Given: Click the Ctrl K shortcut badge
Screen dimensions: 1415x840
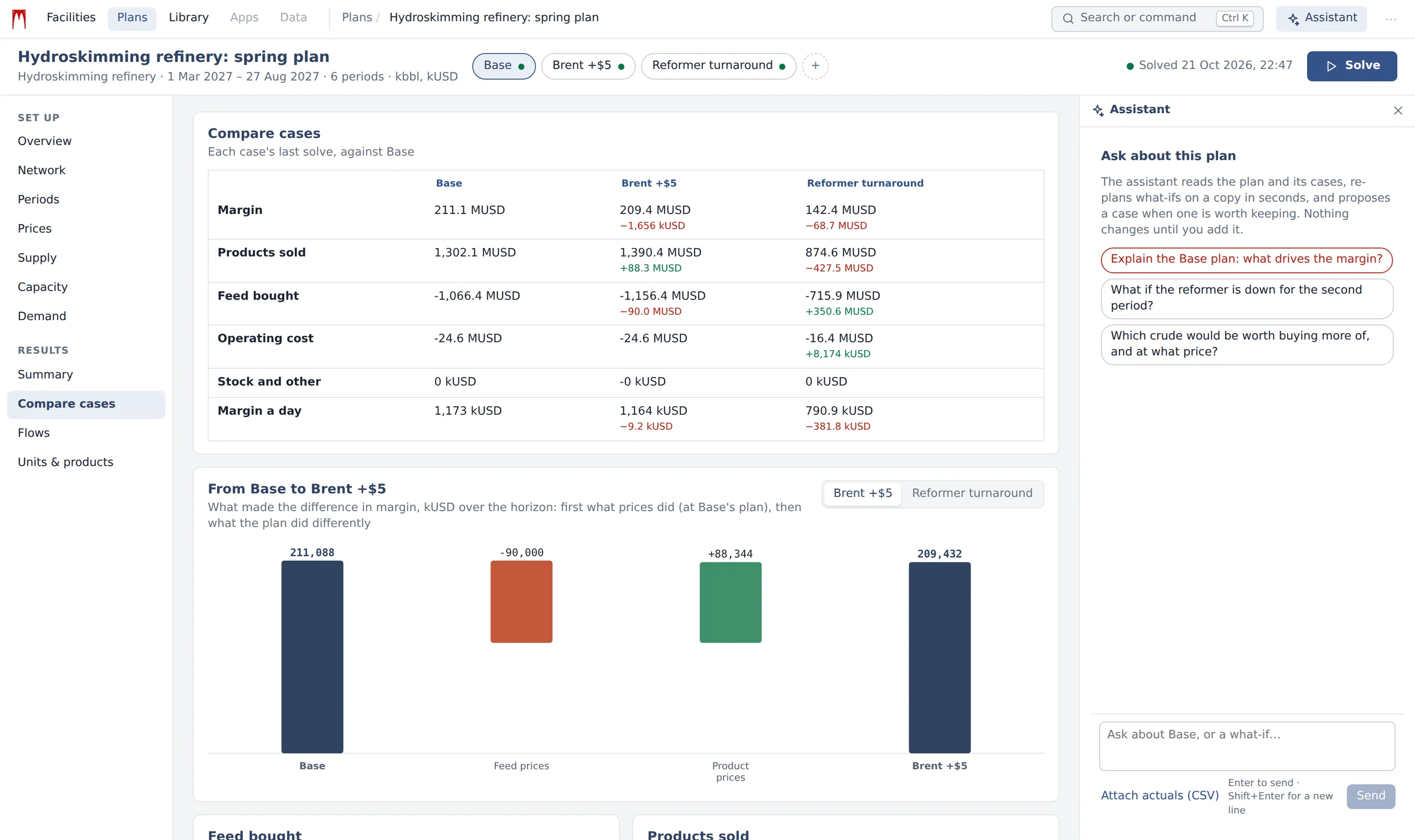Looking at the screenshot, I should (x=1235, y=18).
